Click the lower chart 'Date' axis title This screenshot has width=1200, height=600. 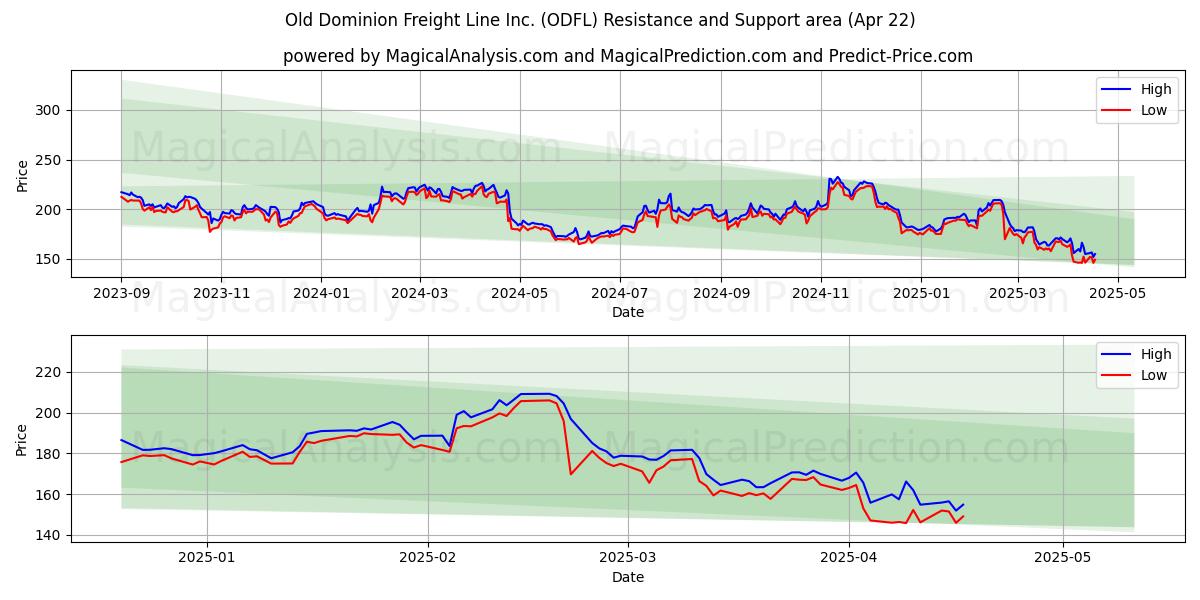coord(628,578)
